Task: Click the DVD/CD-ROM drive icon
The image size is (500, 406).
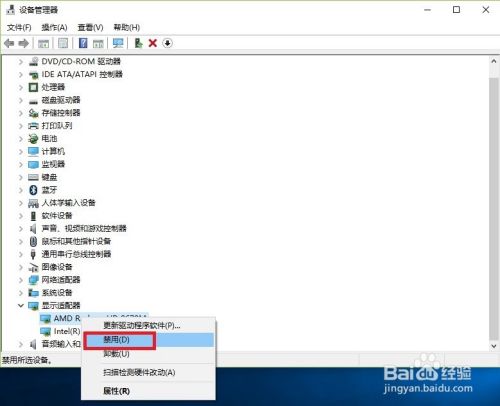Action: point(33,61)
